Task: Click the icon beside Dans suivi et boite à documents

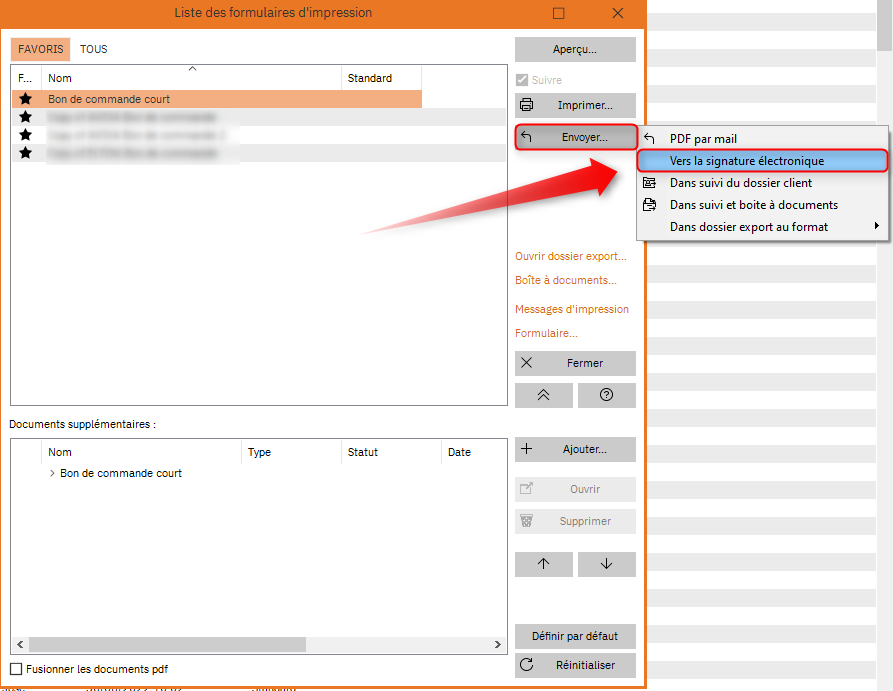Action: [x=649, y=205]
